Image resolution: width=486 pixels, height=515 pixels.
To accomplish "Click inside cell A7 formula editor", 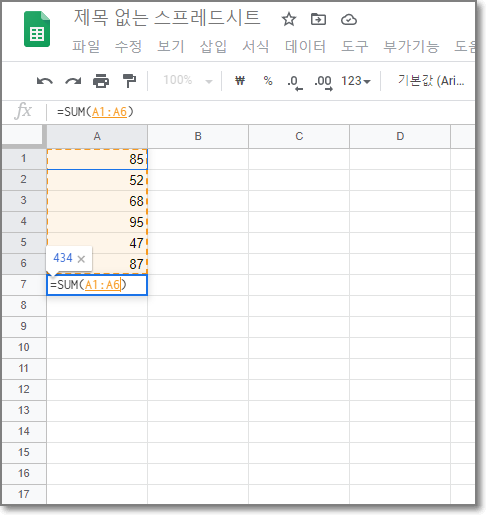I will (97, 285).
